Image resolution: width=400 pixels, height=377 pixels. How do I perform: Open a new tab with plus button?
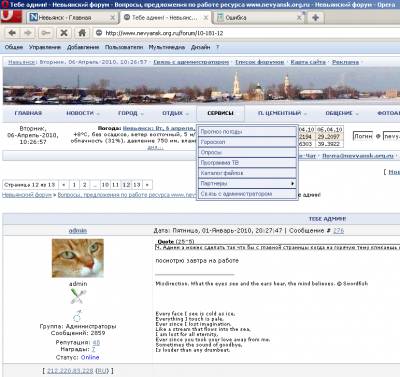click(x=315, y=18)
